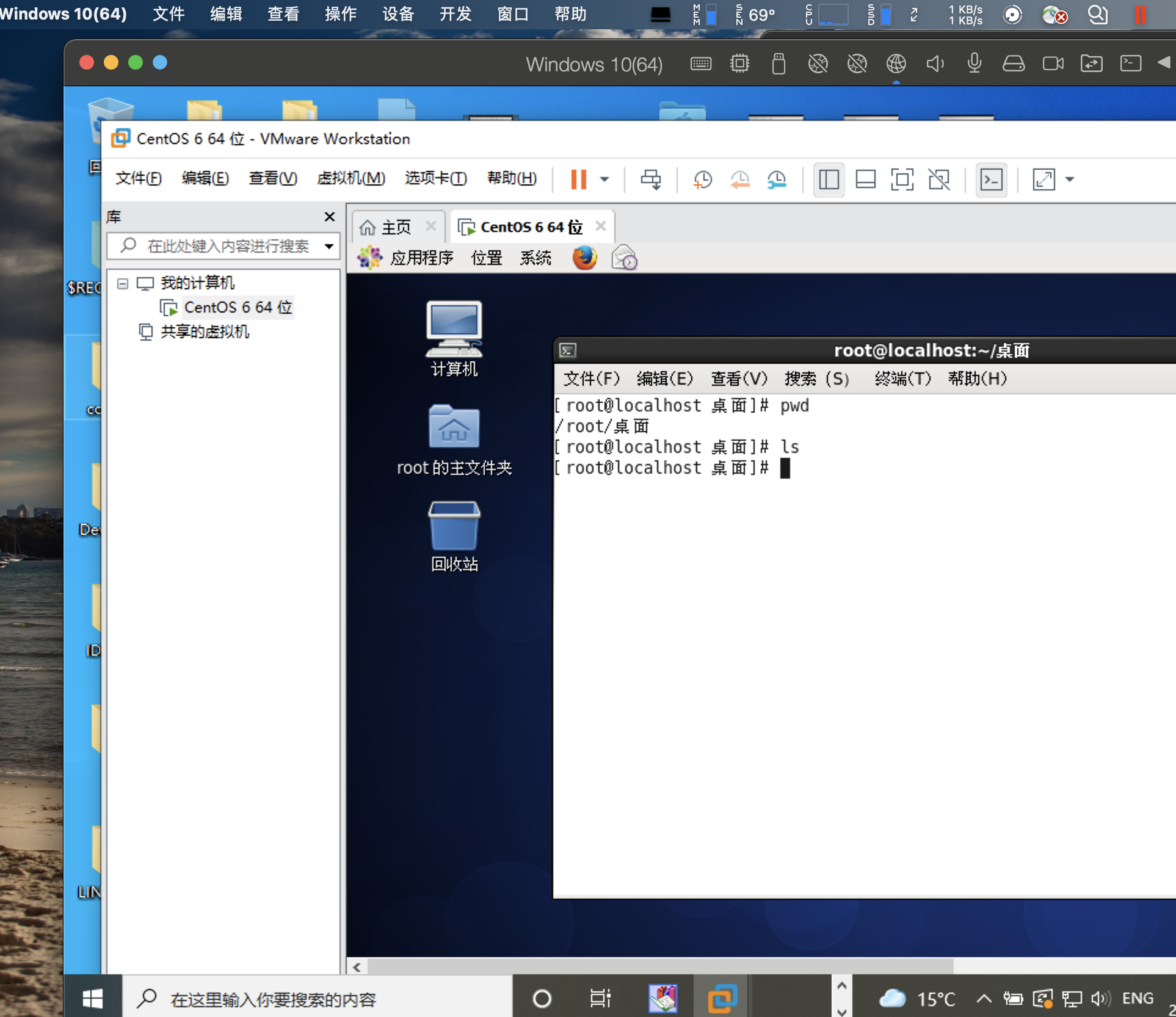
Task: Open terminal 查看(V) menu
Action: [x=739, y=378]
